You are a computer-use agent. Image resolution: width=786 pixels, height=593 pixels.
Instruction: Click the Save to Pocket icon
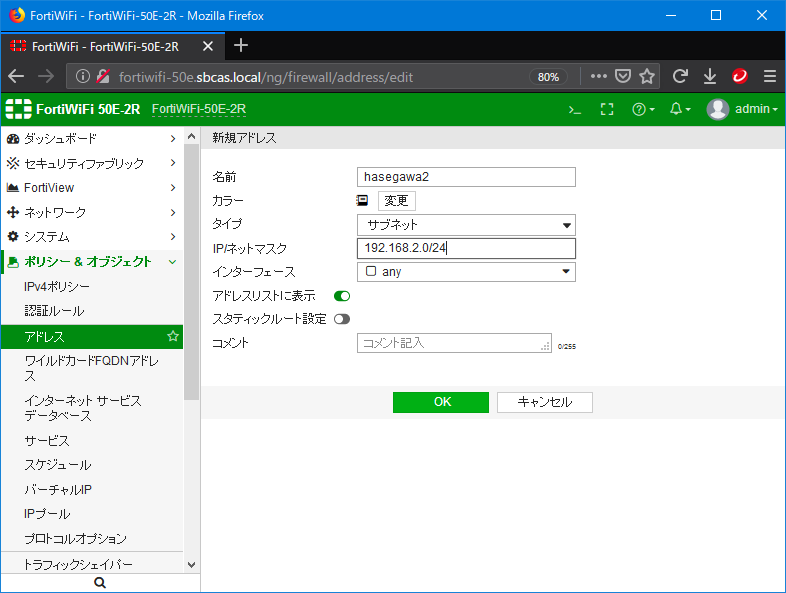click(x=623, y=76)
